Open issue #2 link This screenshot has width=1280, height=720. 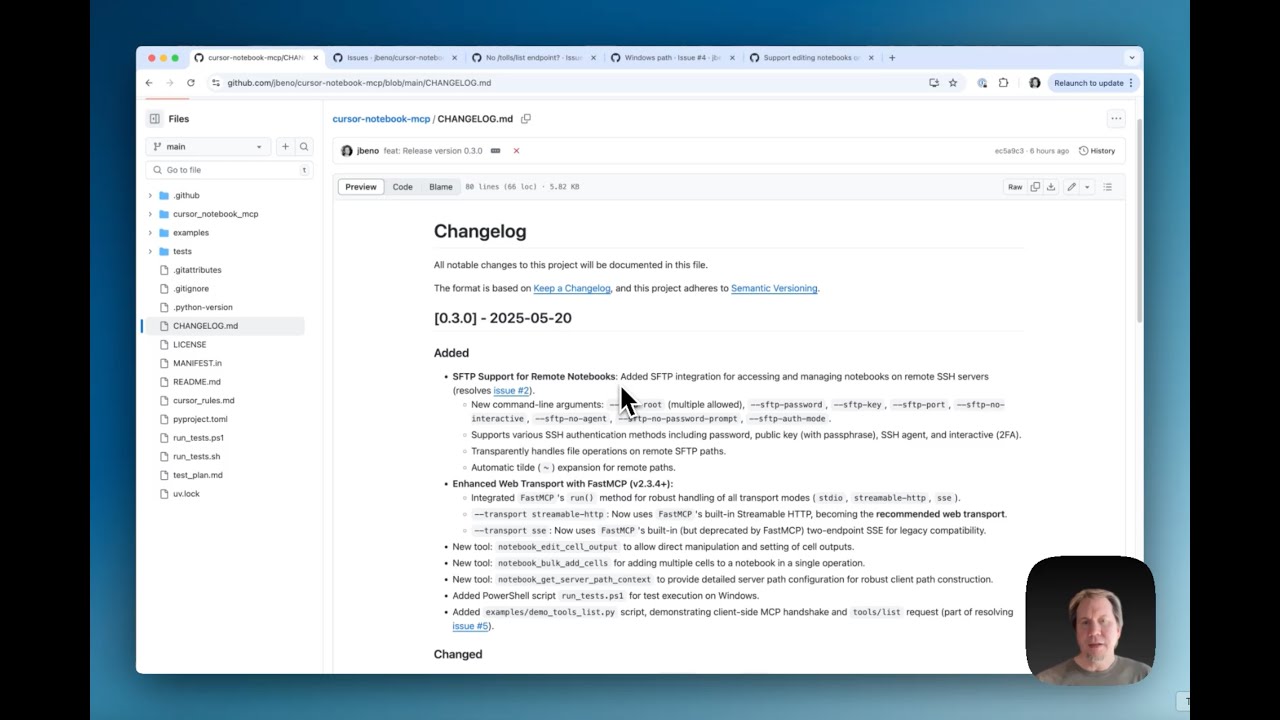[x=511, y=390]
